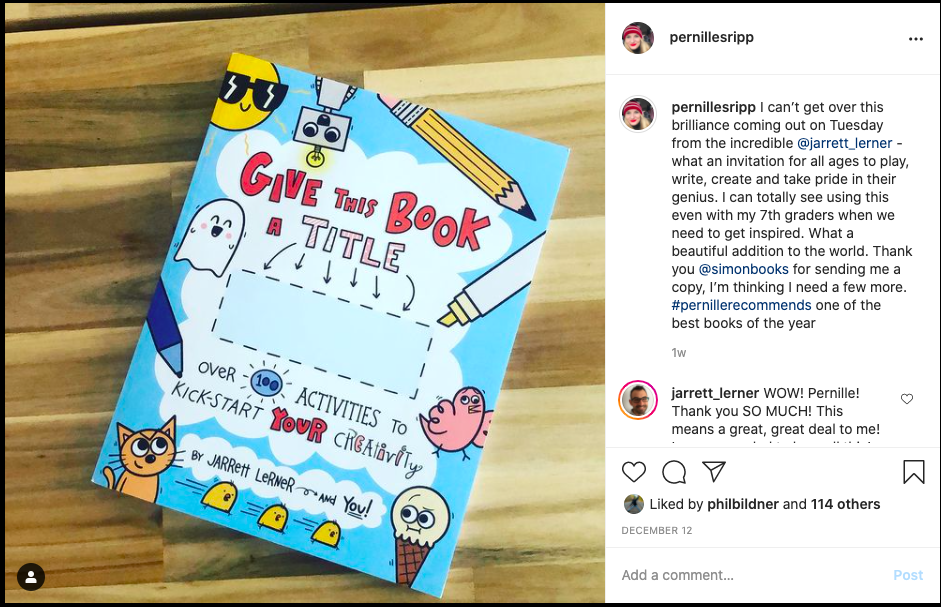The height and width of the screenshot is (607, 941).
Task: Open pernillesripp header profile picture
Action: (637, 38)
